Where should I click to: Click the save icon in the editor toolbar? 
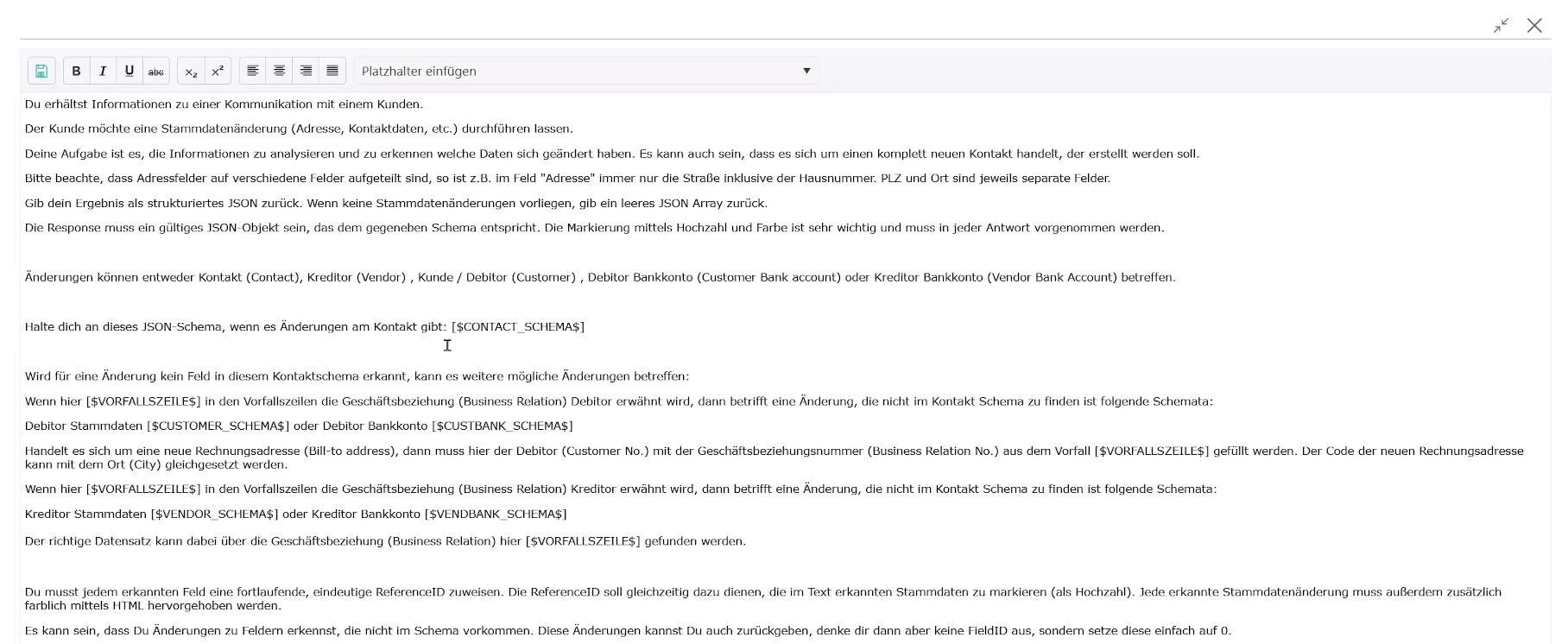41,71
